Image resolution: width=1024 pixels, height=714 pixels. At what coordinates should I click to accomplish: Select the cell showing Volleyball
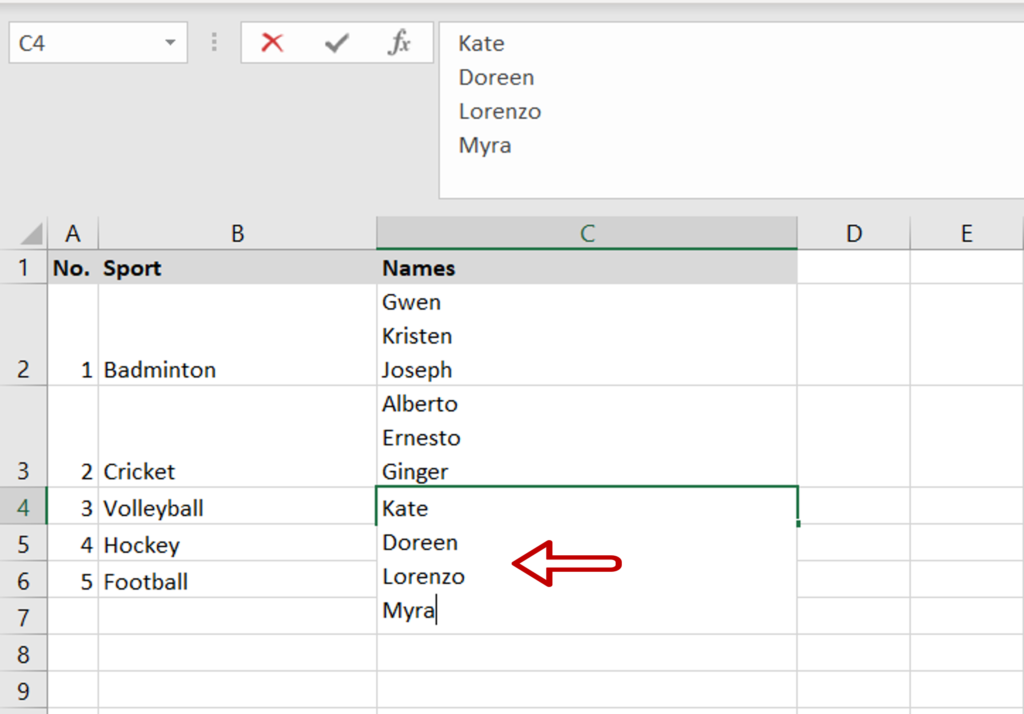[x=237, y=508]
